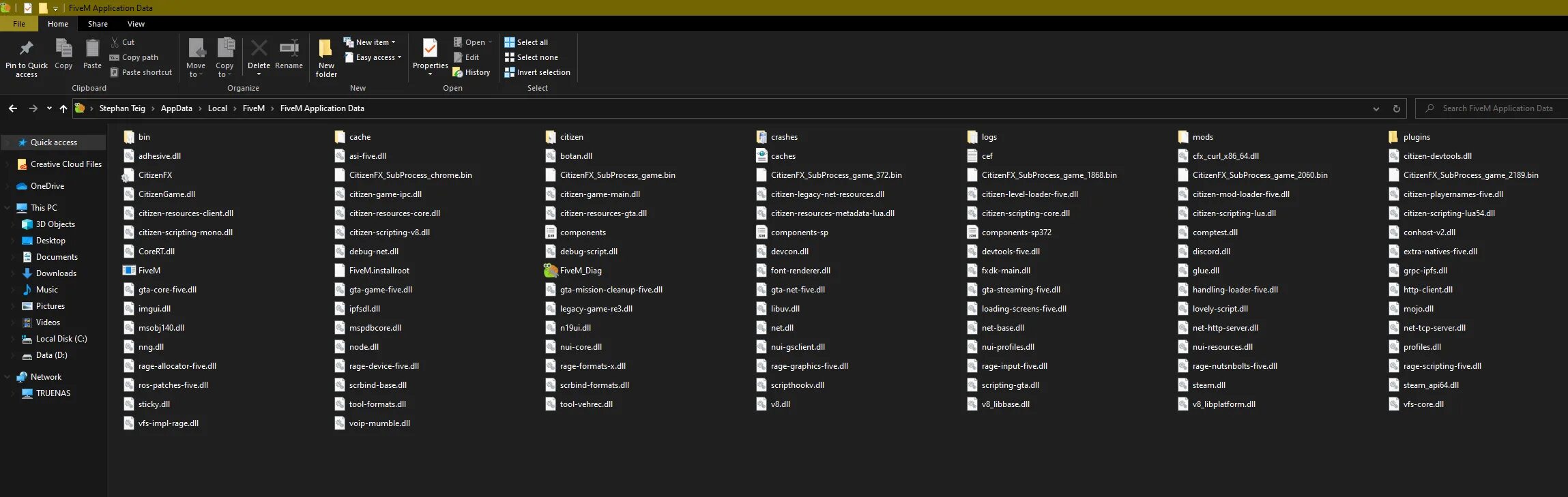Select the crashes folder
1568x497 pixels.
(x=776, y=137)
